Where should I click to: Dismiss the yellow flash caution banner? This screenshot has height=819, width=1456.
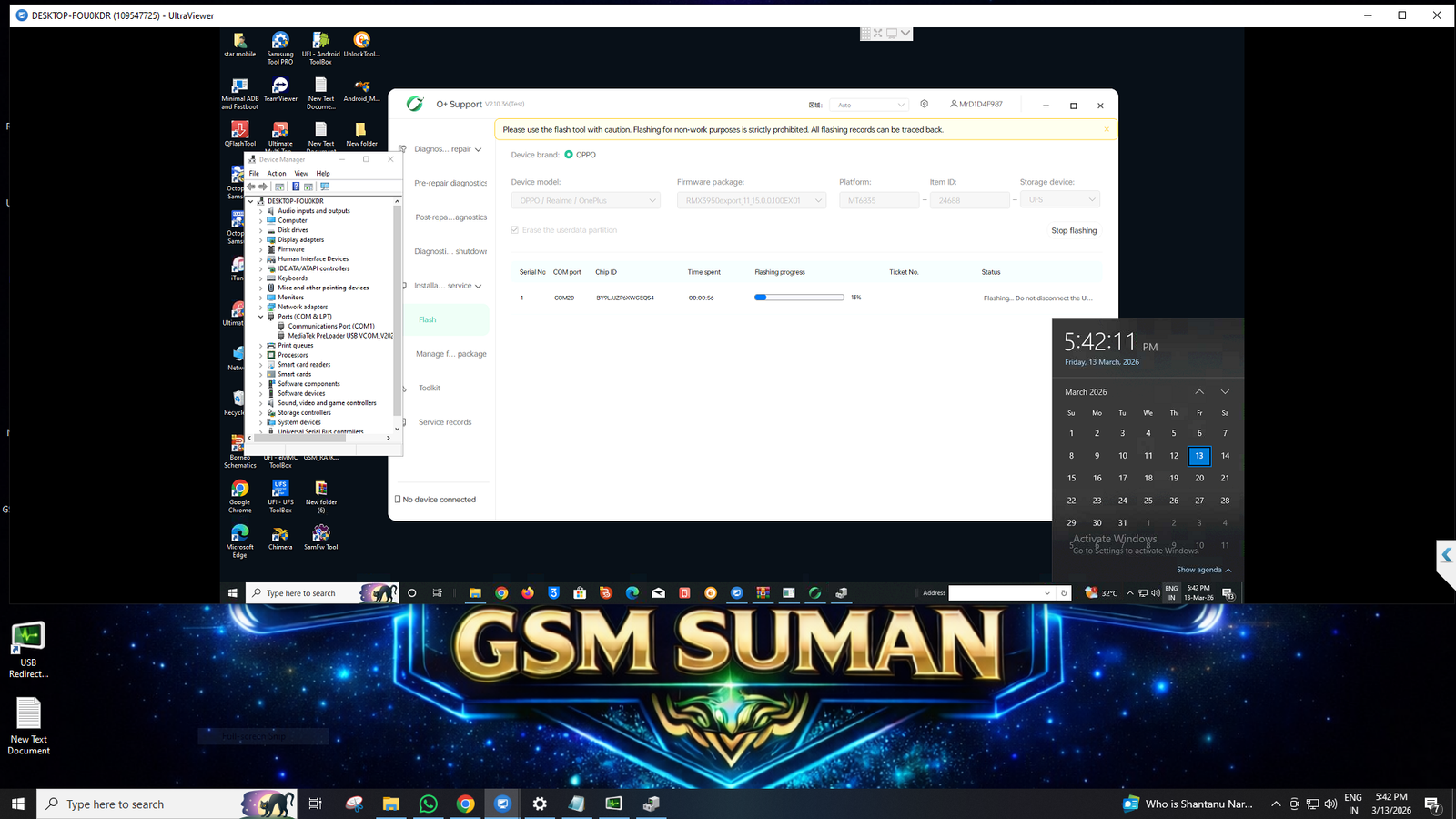coord(1107,129)
